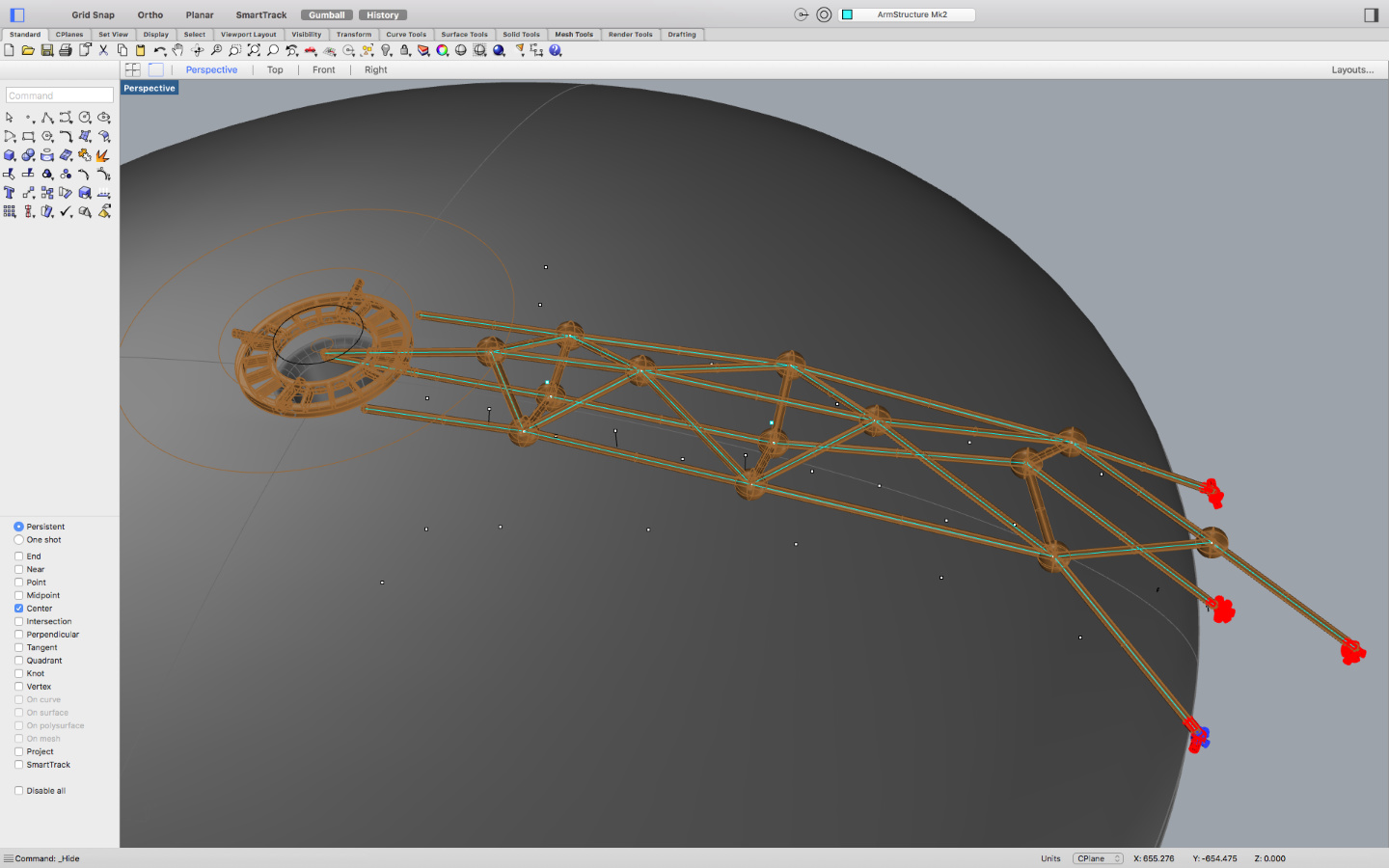
Task: Cut selection with the scissors icon
Action: [103, 50]
